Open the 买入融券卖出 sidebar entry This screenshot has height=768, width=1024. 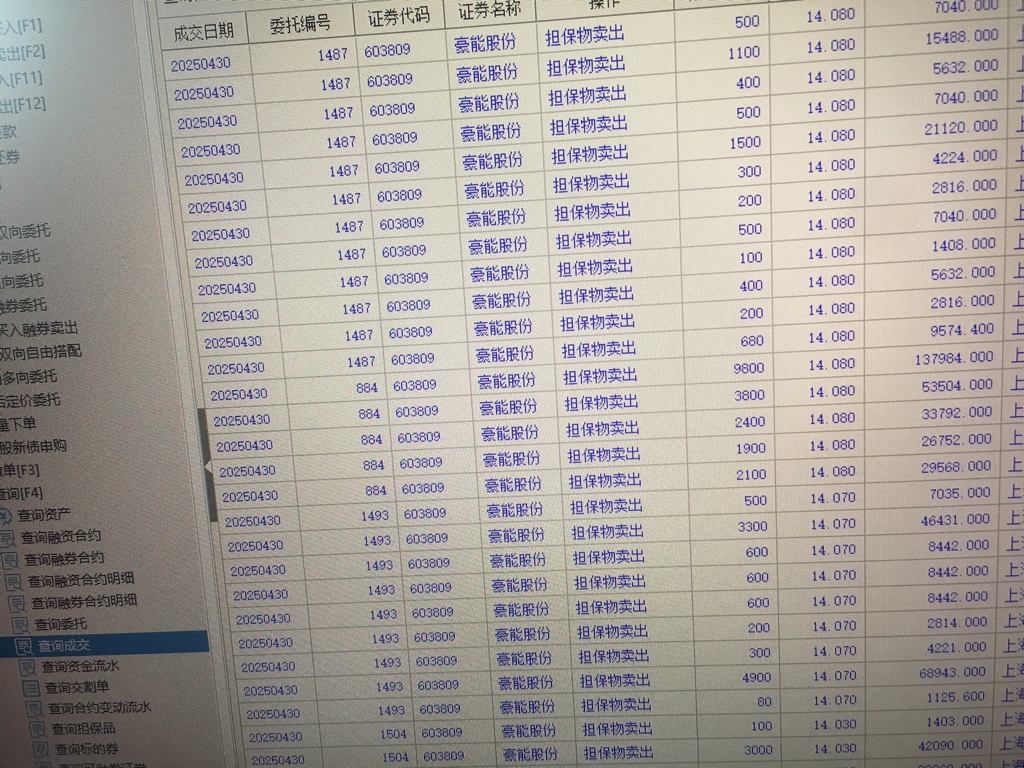coord(38,328)
